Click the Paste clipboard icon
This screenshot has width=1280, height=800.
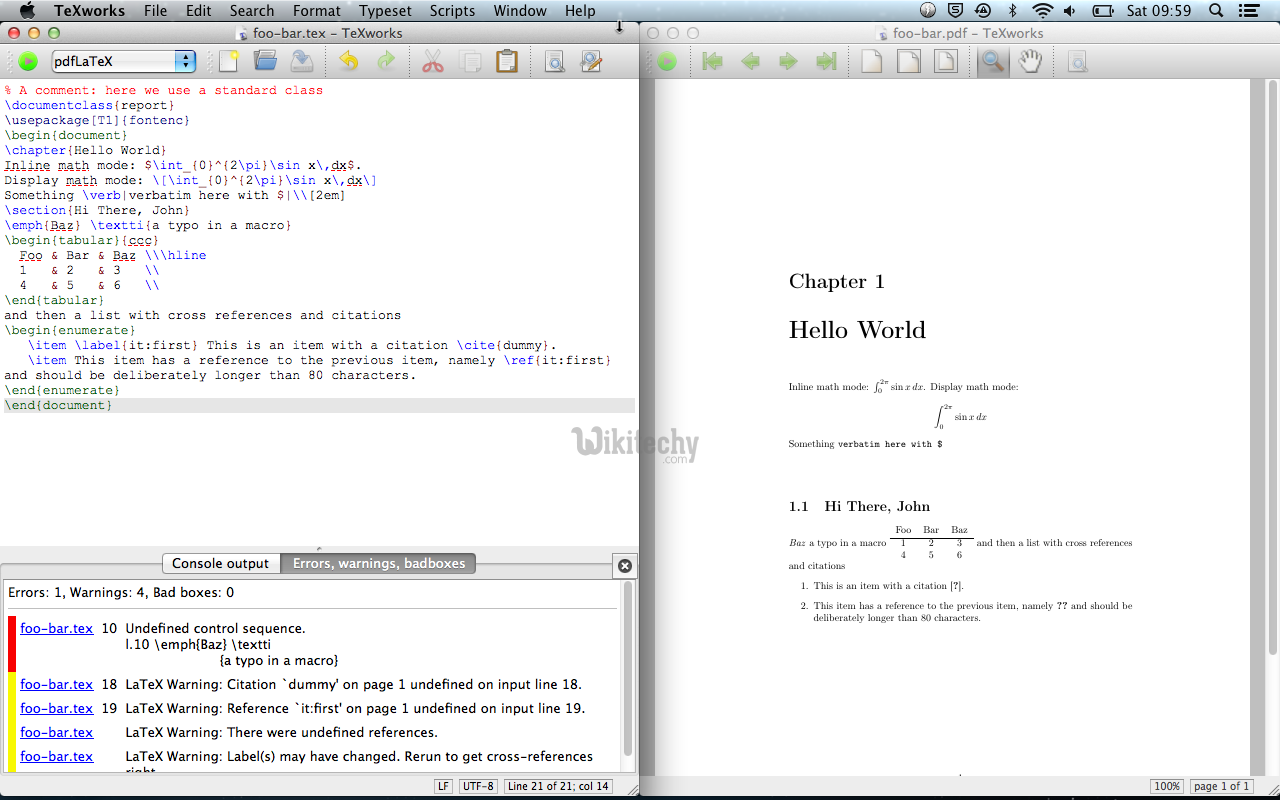pyautogui.click(x=507, y=62)
